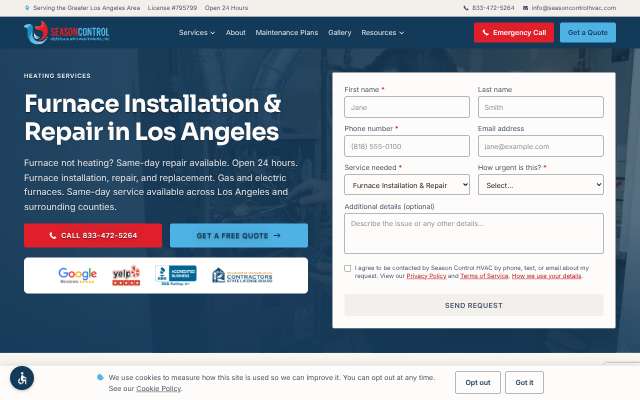This screenshot has width=640, height=400.
Task: Click the Open 24 Hours text
Action: [226, 8]
